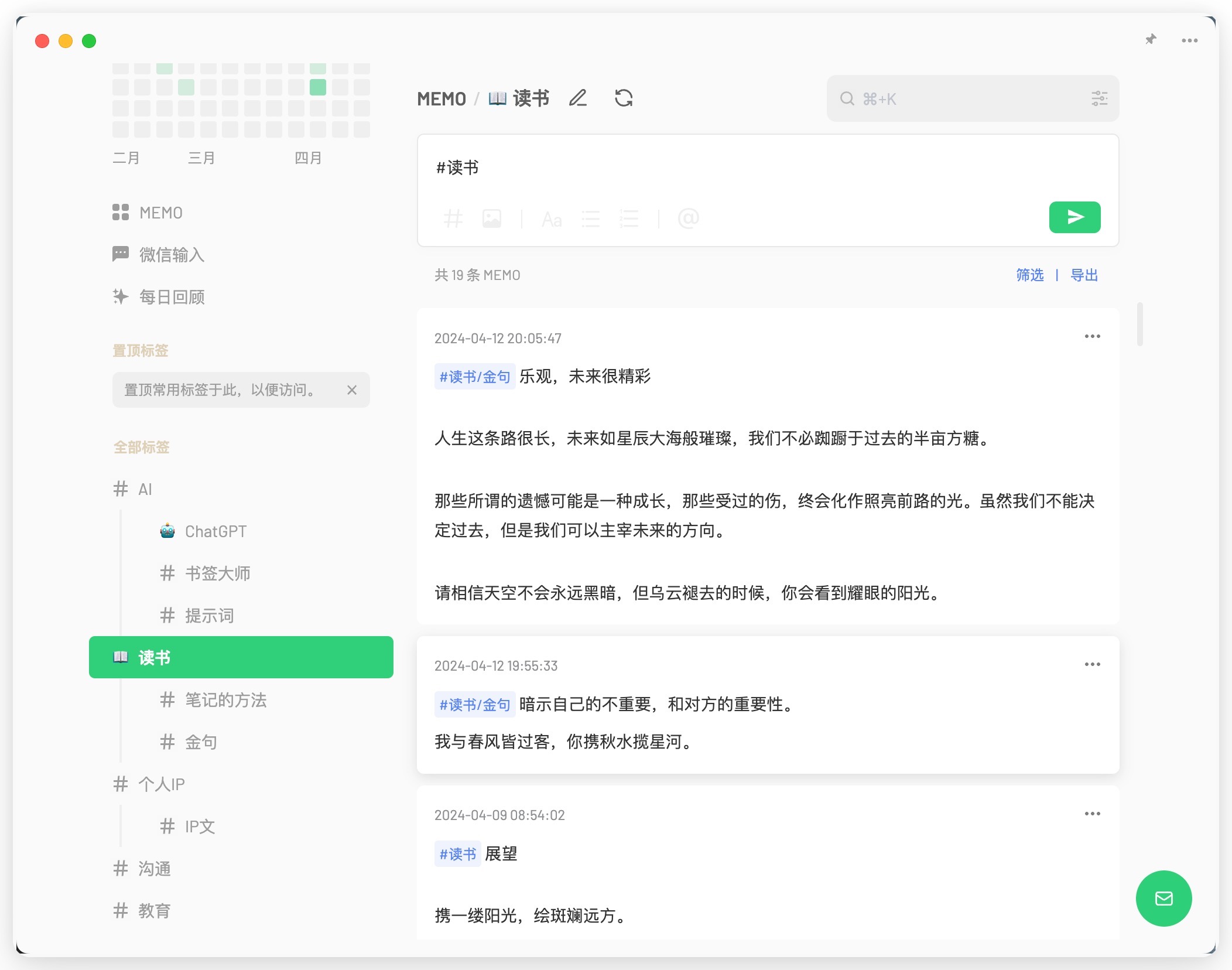Open options menu for 20:05:47 memo
The image size is (1232, 970).
point(1092,337)
